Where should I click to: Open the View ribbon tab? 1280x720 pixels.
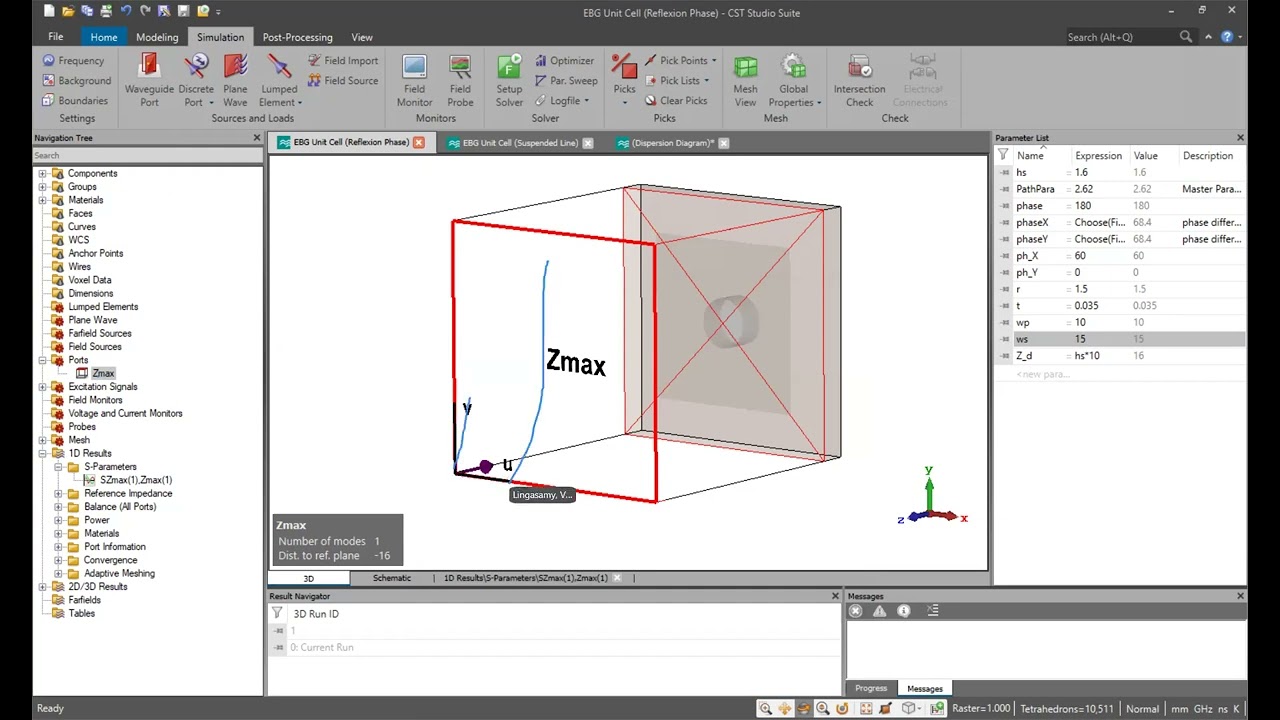pos(362,37)
